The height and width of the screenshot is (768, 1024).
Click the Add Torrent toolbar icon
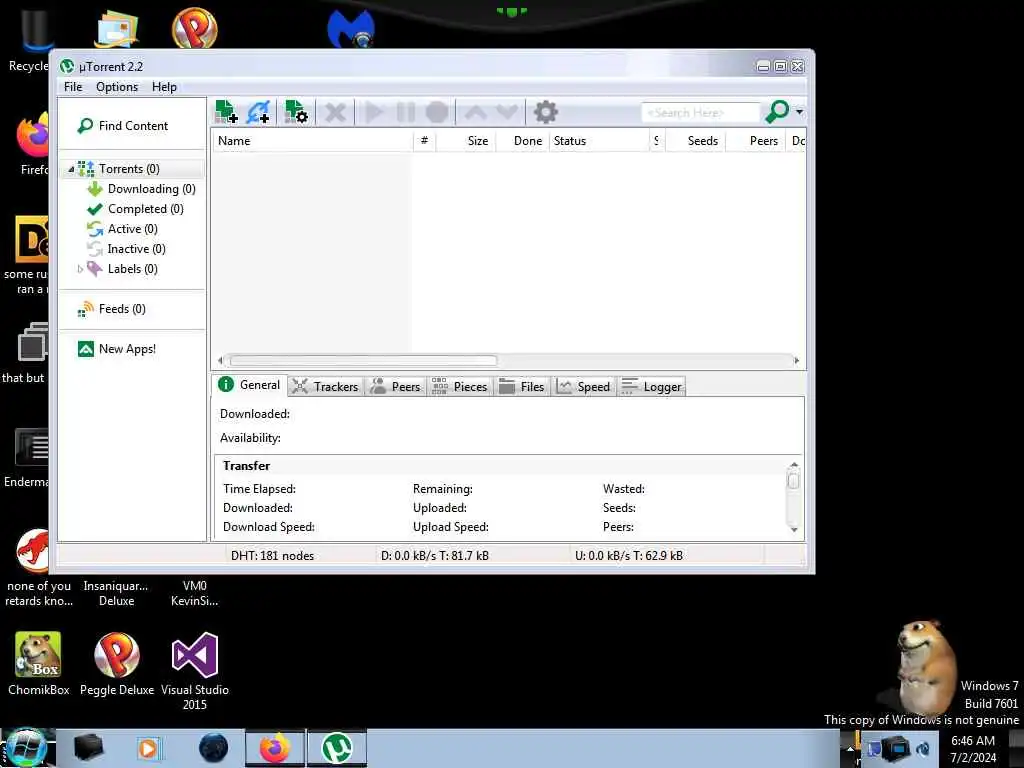click(x=226, y=112)
